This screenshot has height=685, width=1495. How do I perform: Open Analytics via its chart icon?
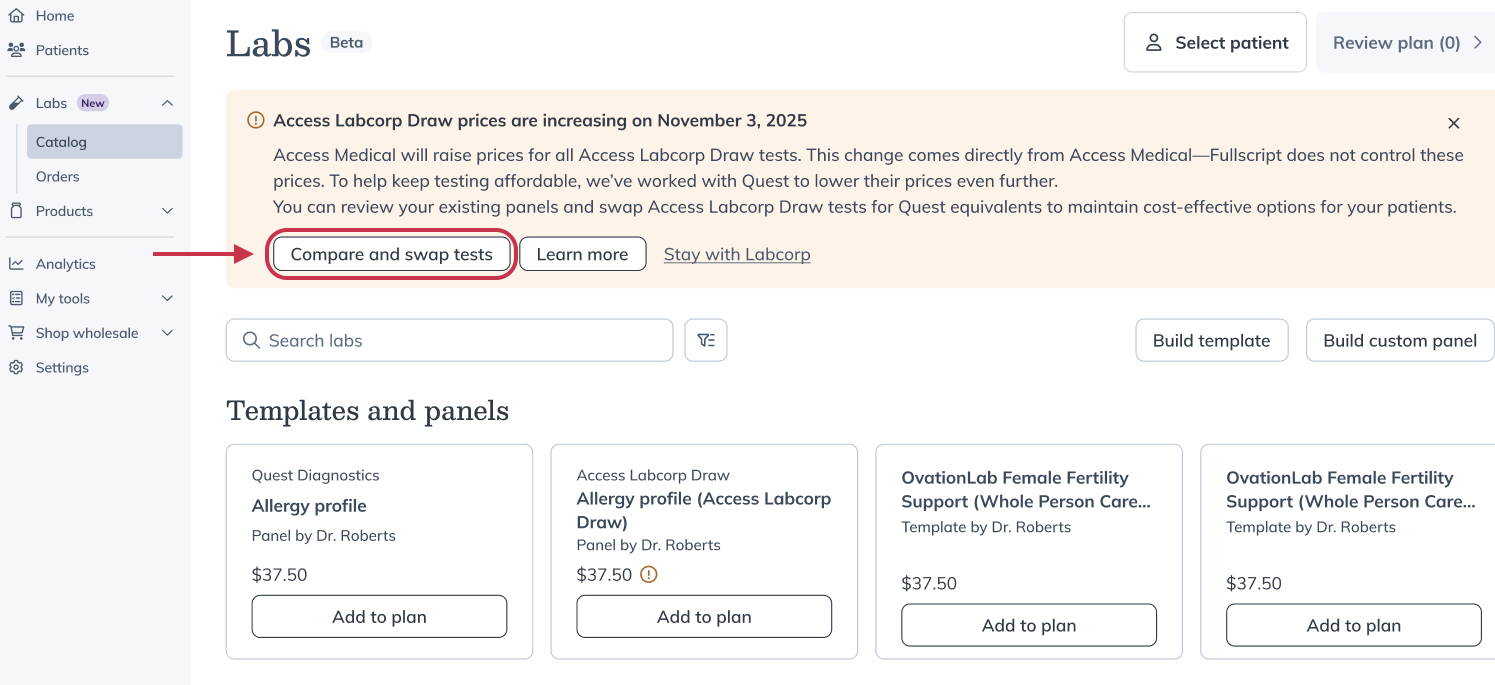coord(17,263)
